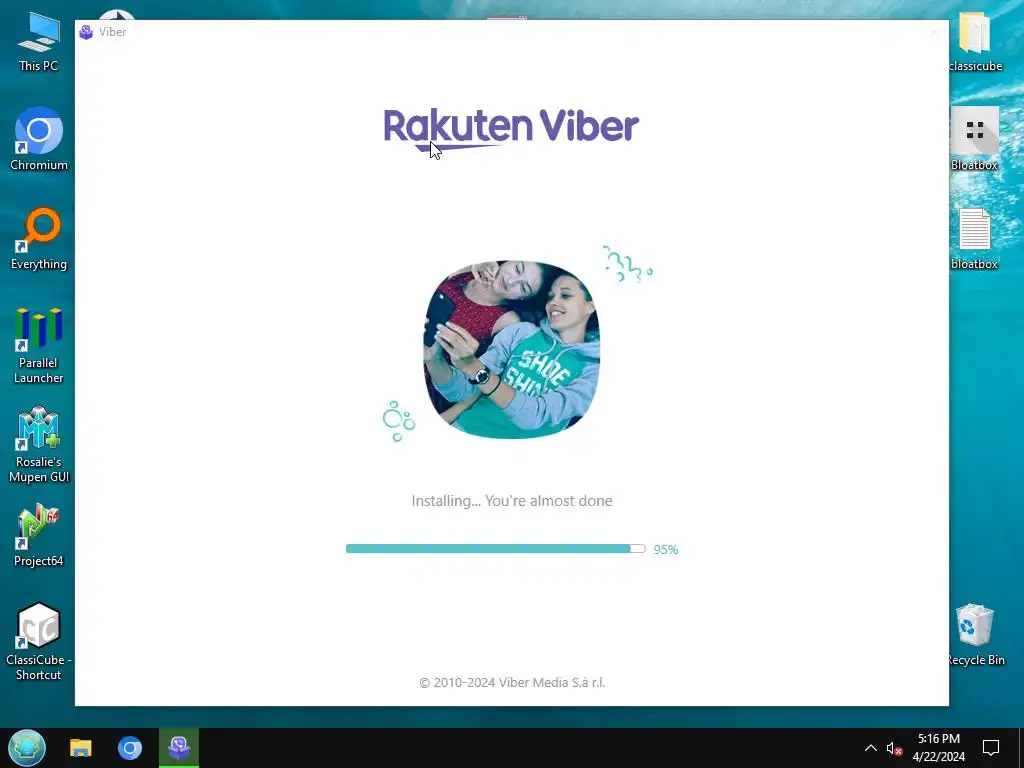The height and width of the screenshot is (768, 1024).
Task: Open the This PC desktop icon
Action: 39,41
